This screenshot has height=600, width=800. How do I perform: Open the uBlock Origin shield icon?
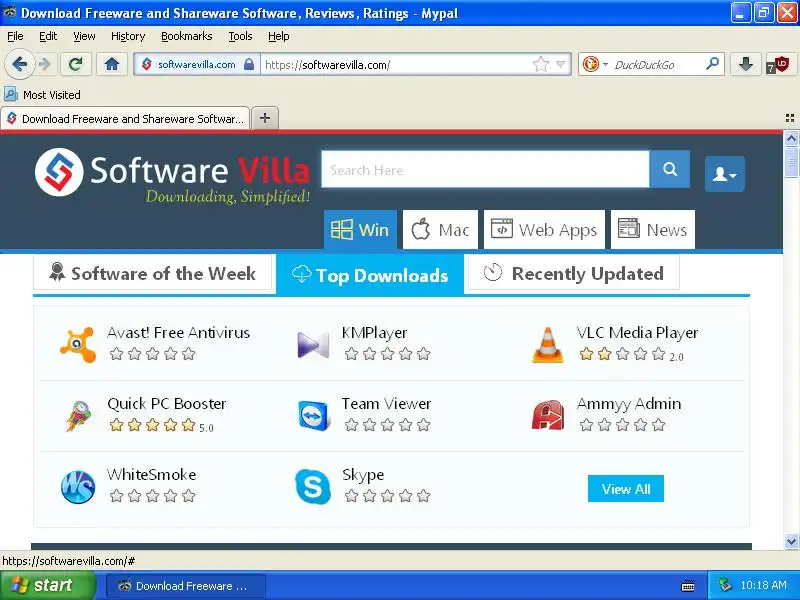(779, 65)
